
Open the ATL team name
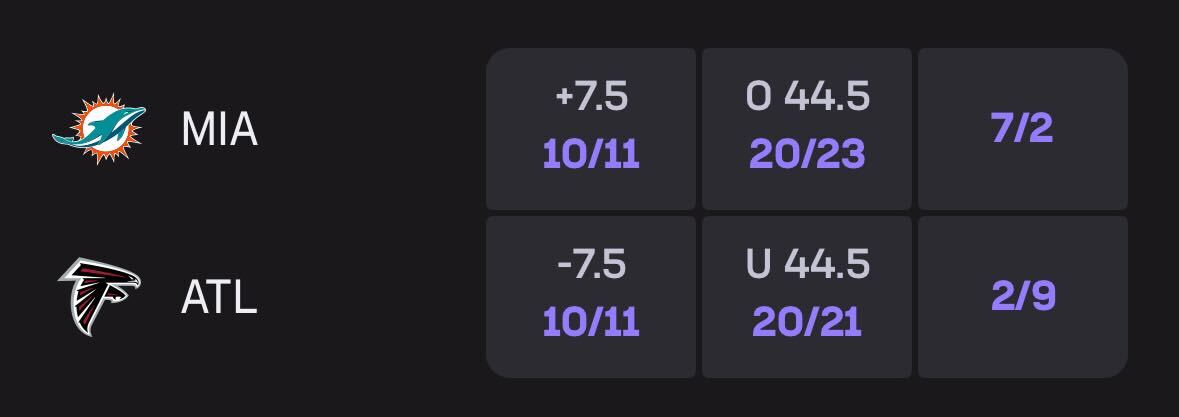pos(219,297)
